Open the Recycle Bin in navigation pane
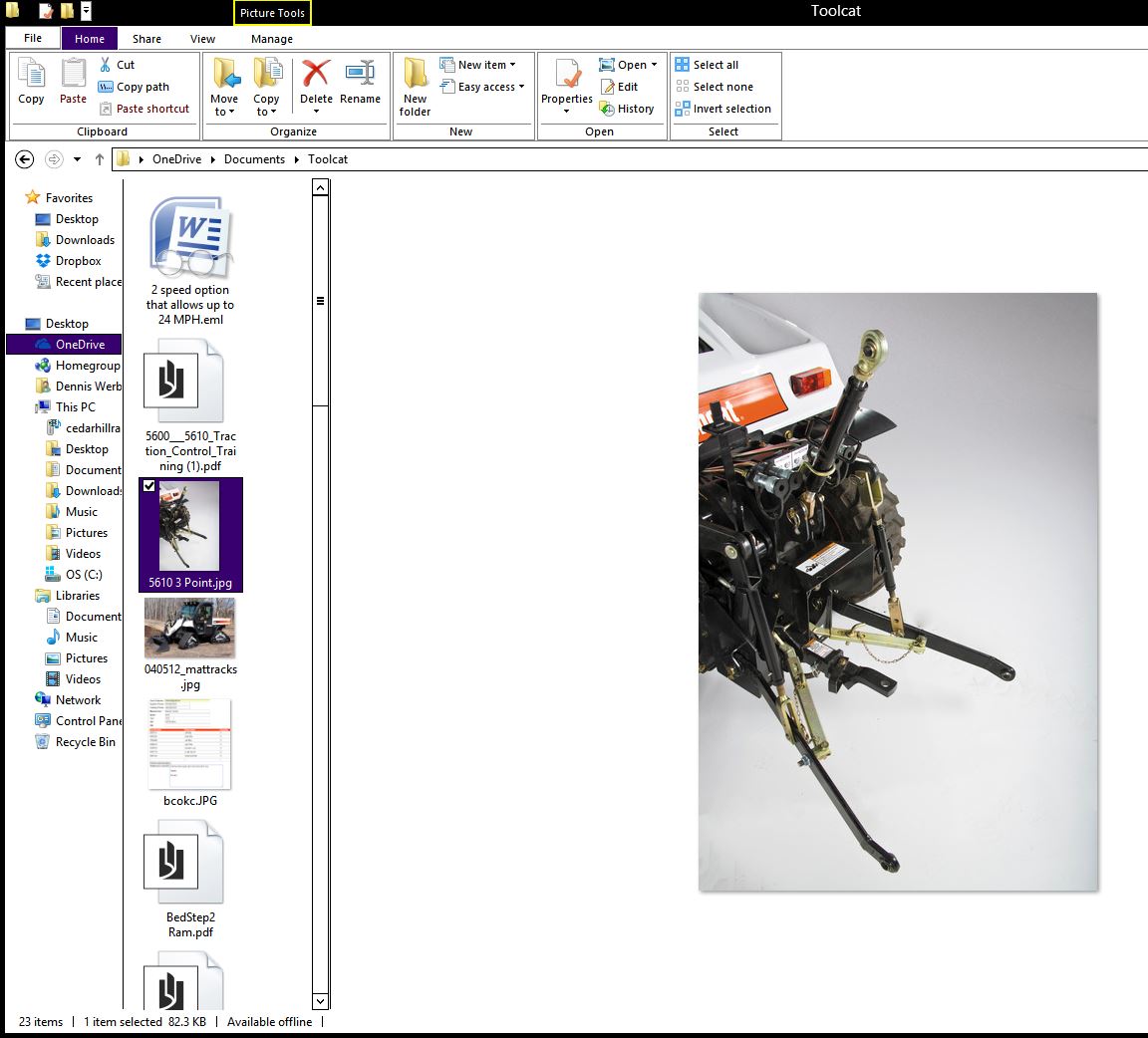 pyautogui.click(x=75, y=741)
